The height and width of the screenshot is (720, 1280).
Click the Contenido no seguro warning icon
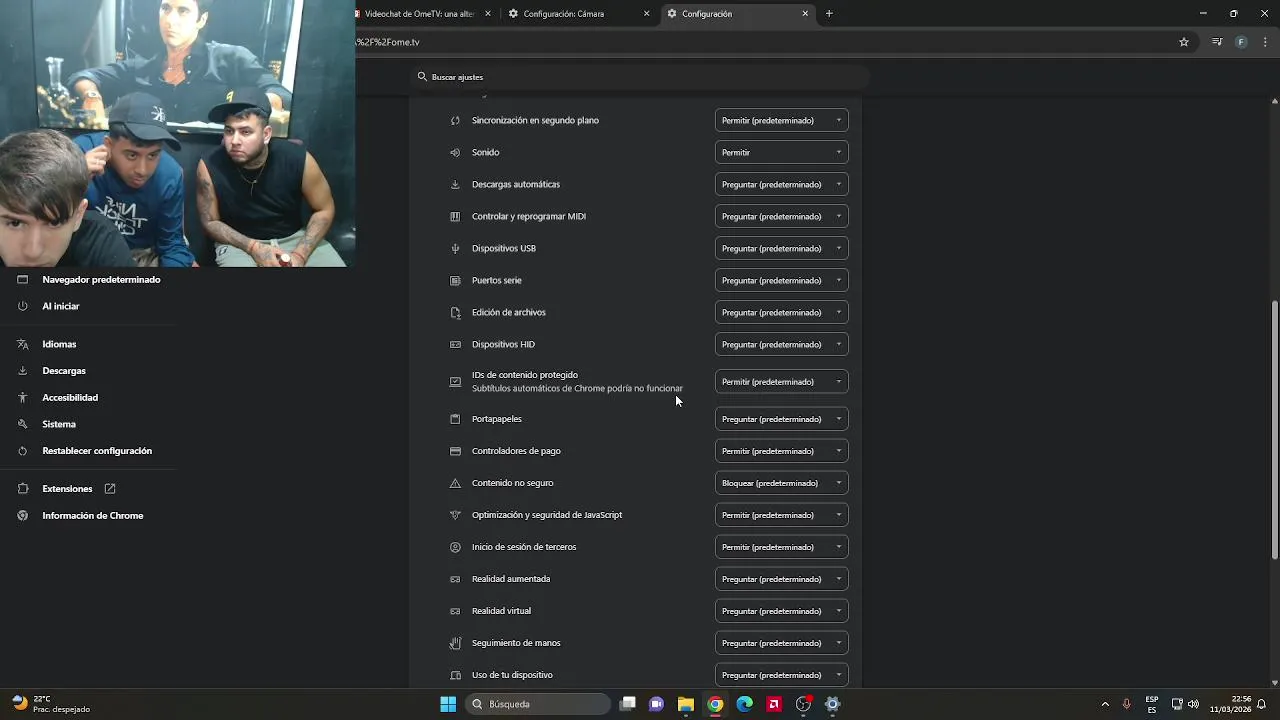click(455, 483)
